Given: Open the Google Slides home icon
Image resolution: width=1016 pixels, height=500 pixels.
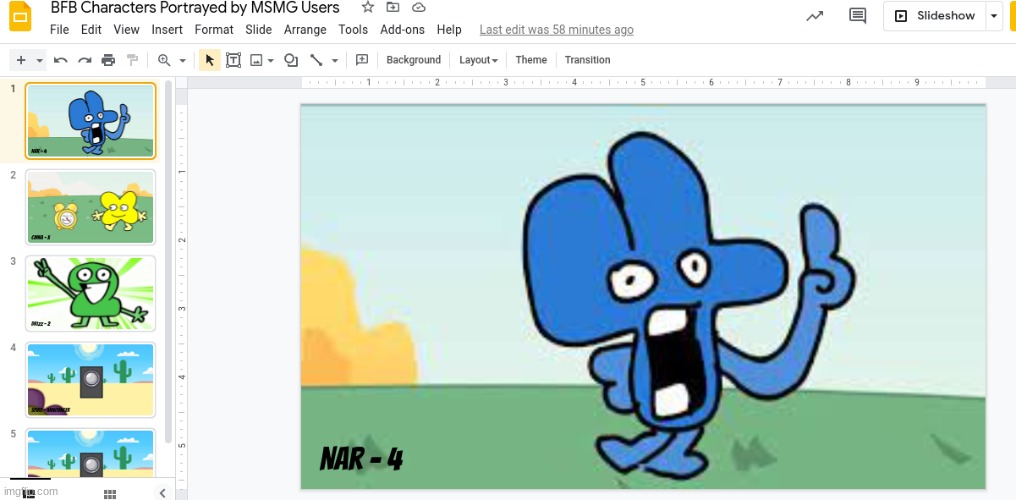Looking at the screenshot, I should click(20, 16).
